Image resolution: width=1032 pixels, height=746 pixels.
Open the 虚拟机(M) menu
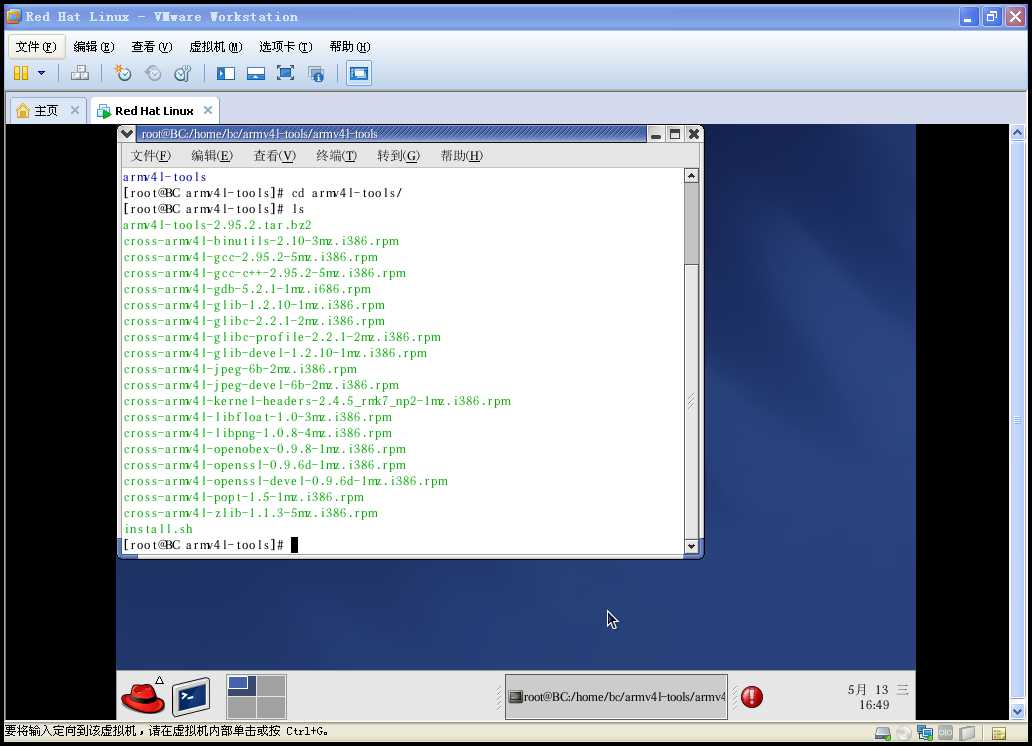[215, 47]
